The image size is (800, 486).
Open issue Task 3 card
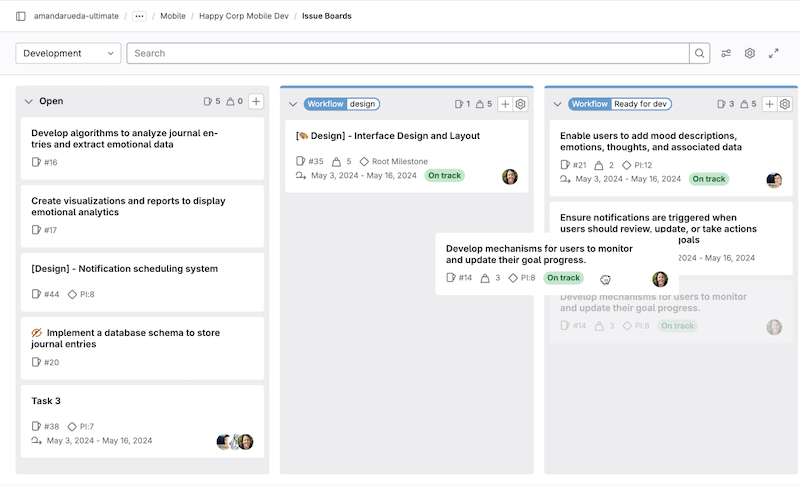coord(46,401)
